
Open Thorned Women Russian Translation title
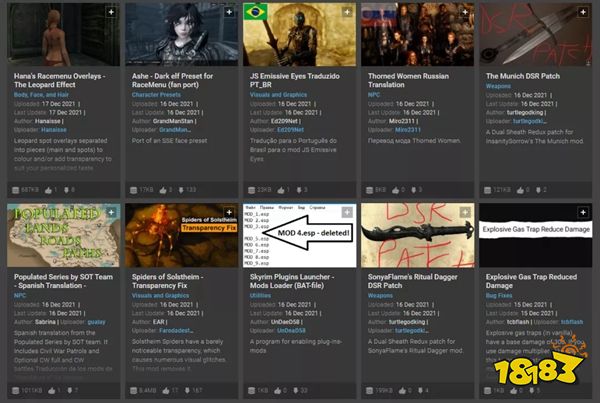point(408,80)
